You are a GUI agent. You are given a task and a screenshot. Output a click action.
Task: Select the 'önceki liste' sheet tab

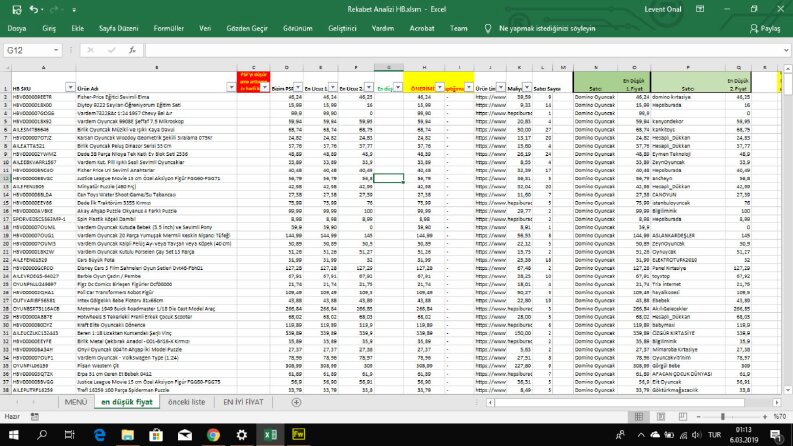(186, 402)
